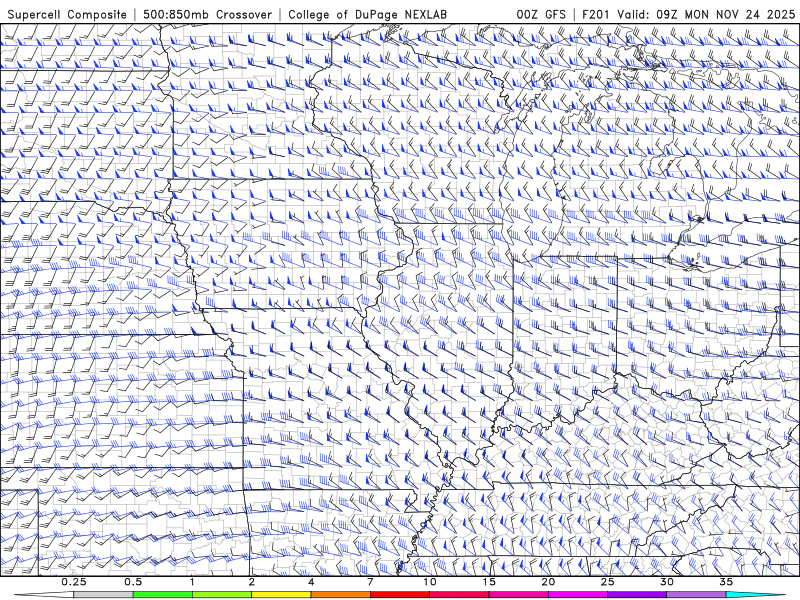
Task: Click the legend value "20"
Action: point(548,582)
